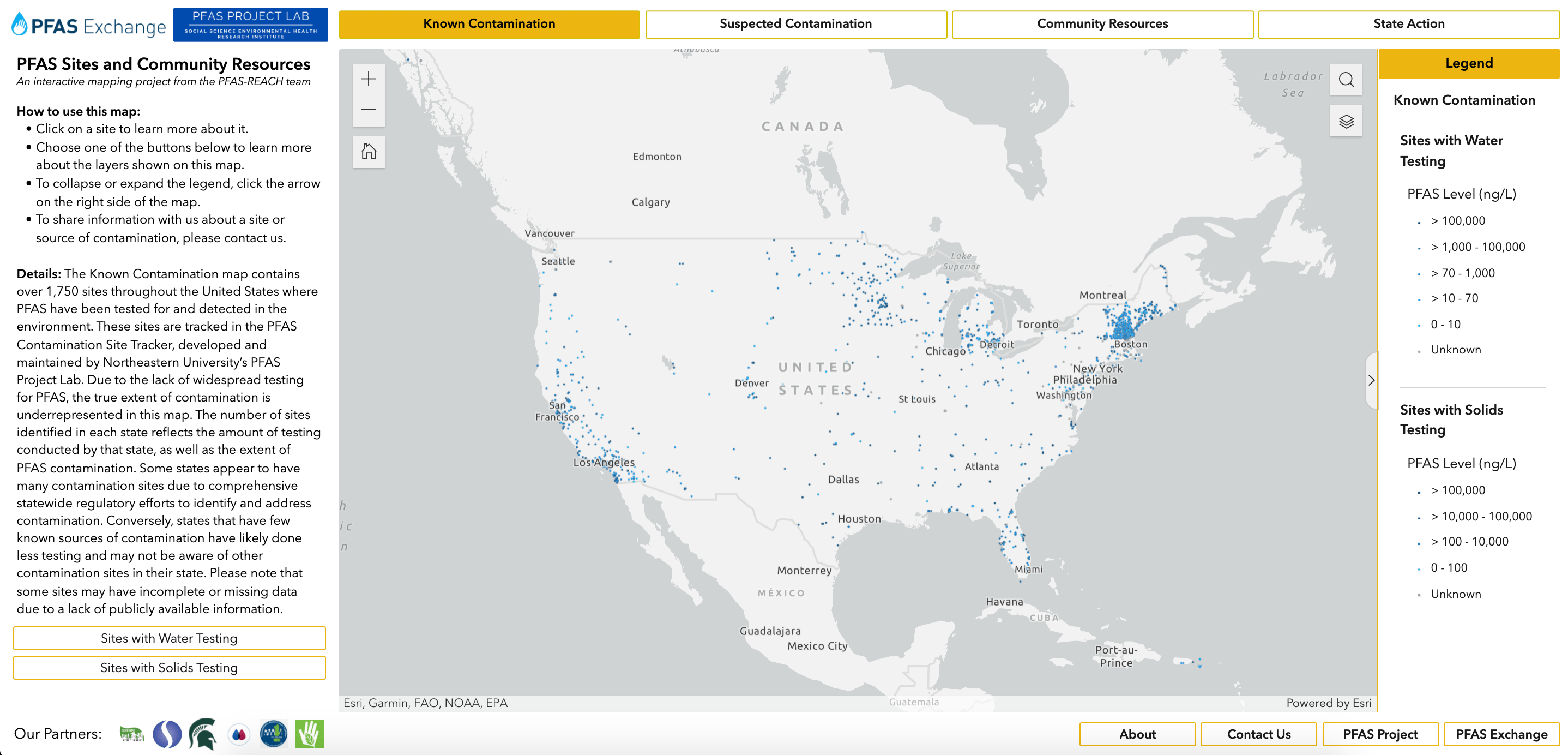Image resolution: width=1568 pixels, height=755 pixels.
Task: Collapse the Legend panel with the arrow
Action: click(x=1372, y=381)
